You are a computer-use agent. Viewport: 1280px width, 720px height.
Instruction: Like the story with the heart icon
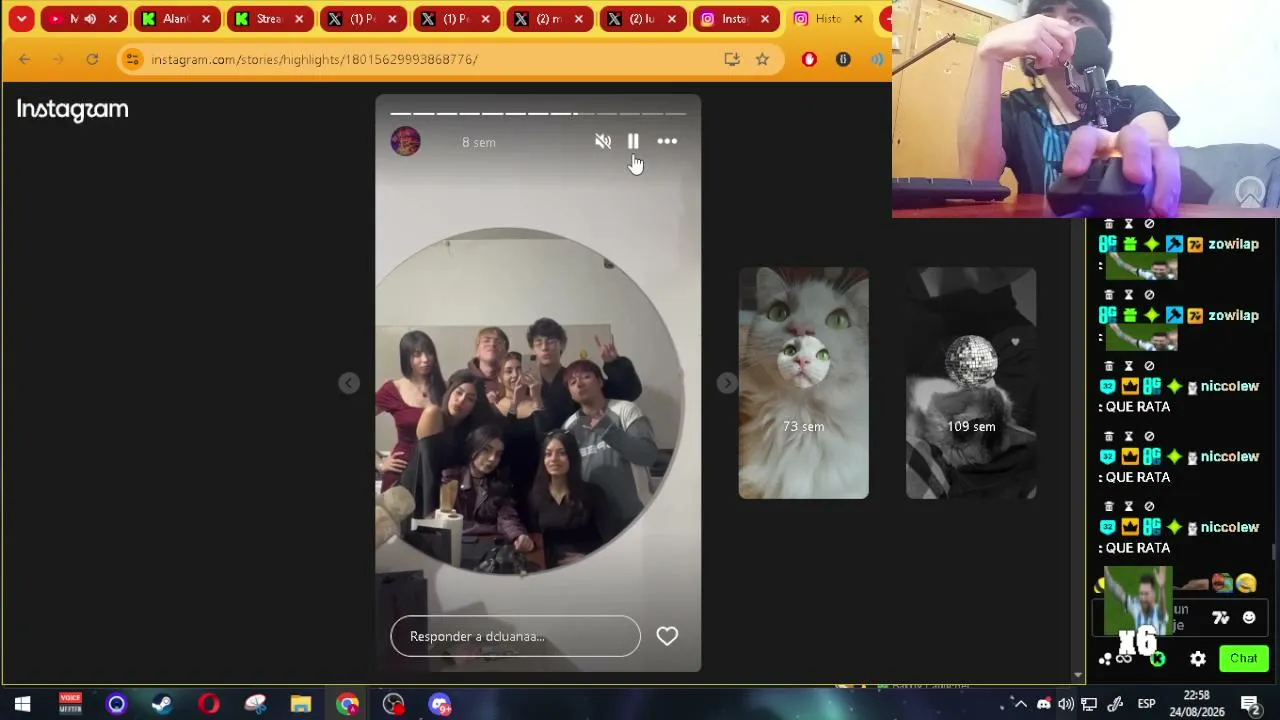click(x=667, y=636)
